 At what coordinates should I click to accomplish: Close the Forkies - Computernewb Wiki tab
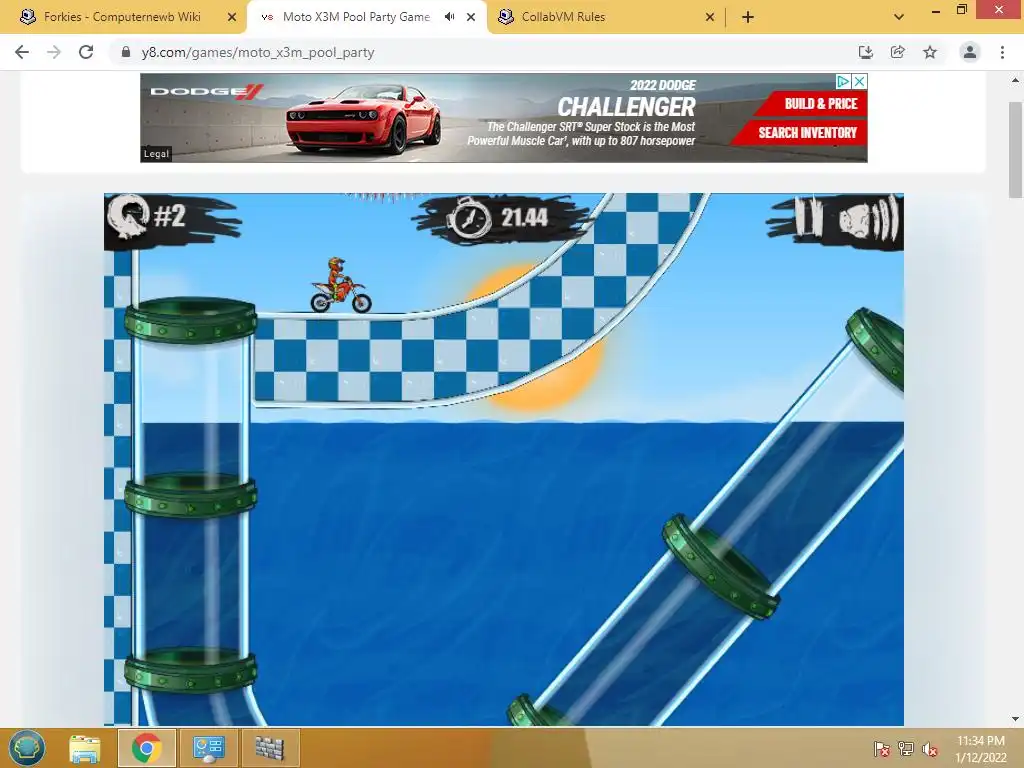coord(232,18)
